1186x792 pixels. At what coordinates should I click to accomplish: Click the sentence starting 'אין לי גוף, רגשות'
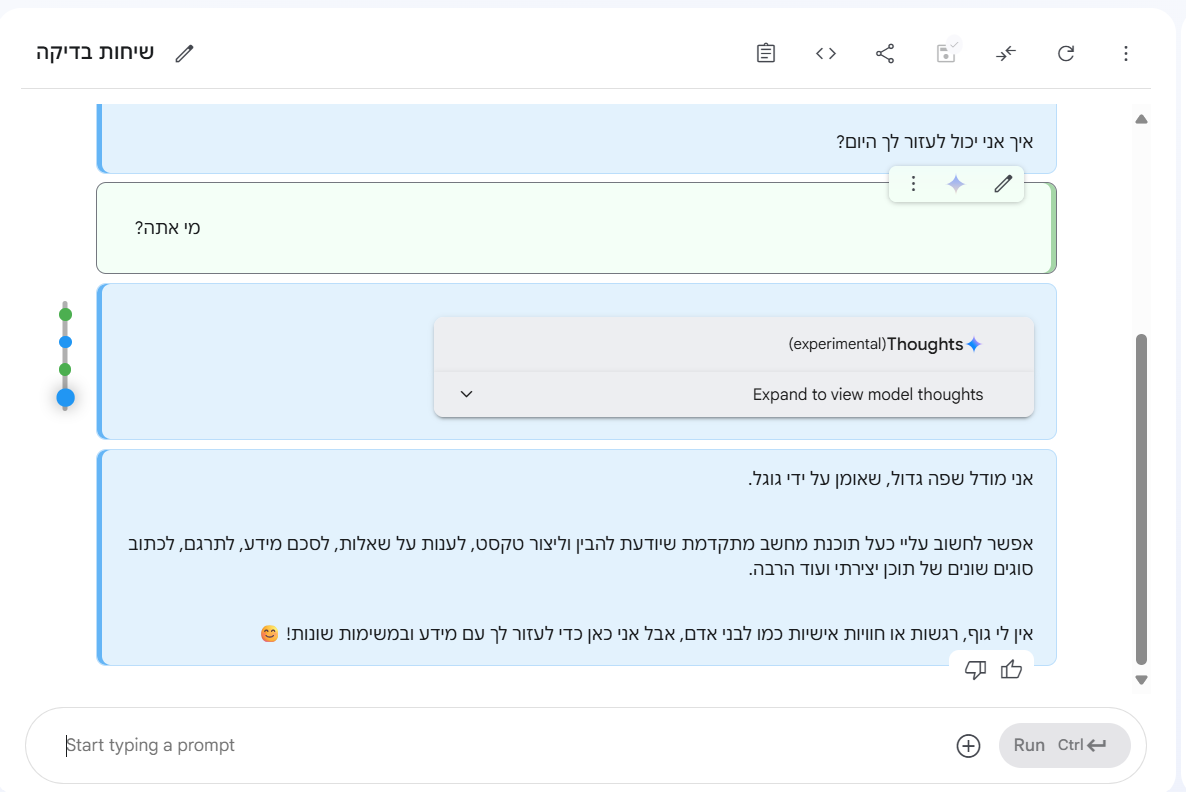click(x=647, y=634)
